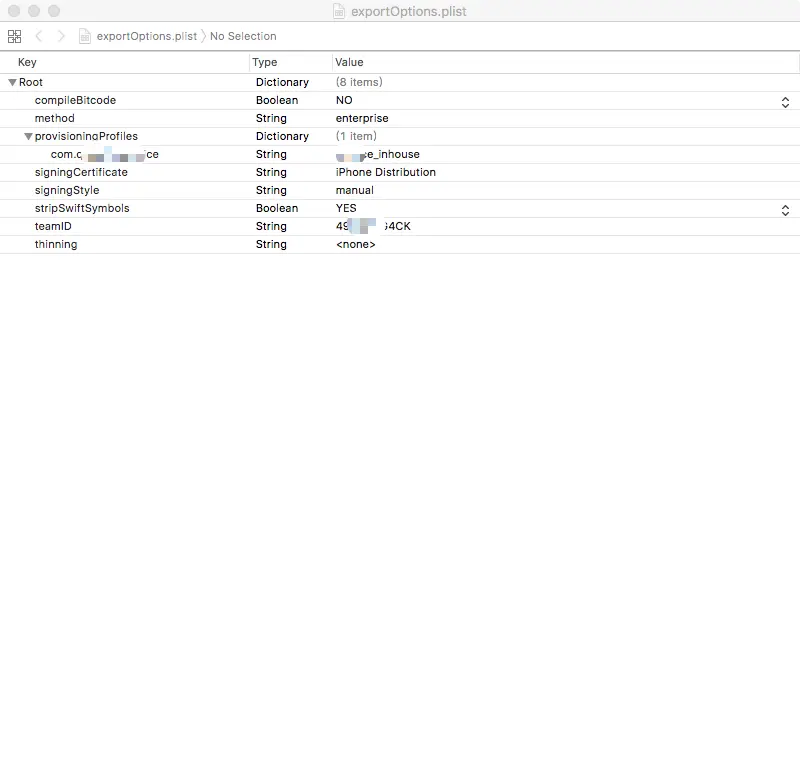Minimize window with the middle traffic light
Image resolution: width=800 pixels, height=772 pixels.
click(34, 11)
